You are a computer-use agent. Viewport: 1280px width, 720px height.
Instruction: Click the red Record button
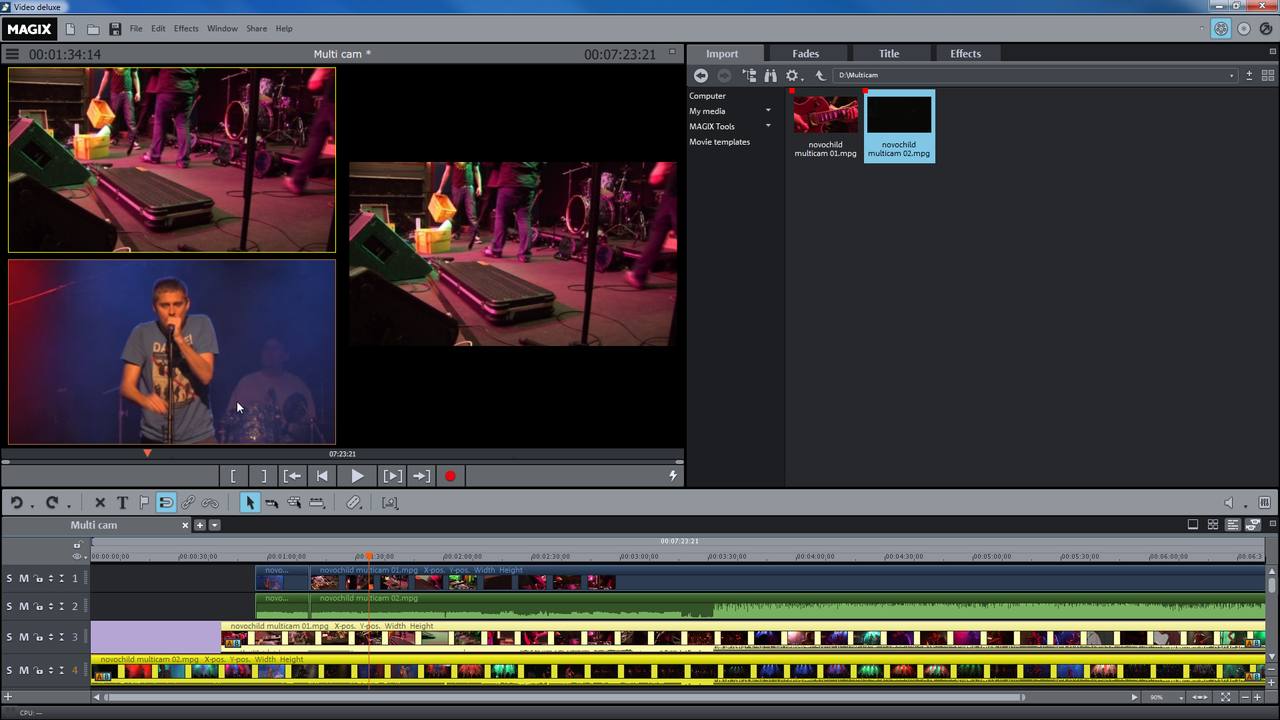pyautogui.click(x=450, y=477)
